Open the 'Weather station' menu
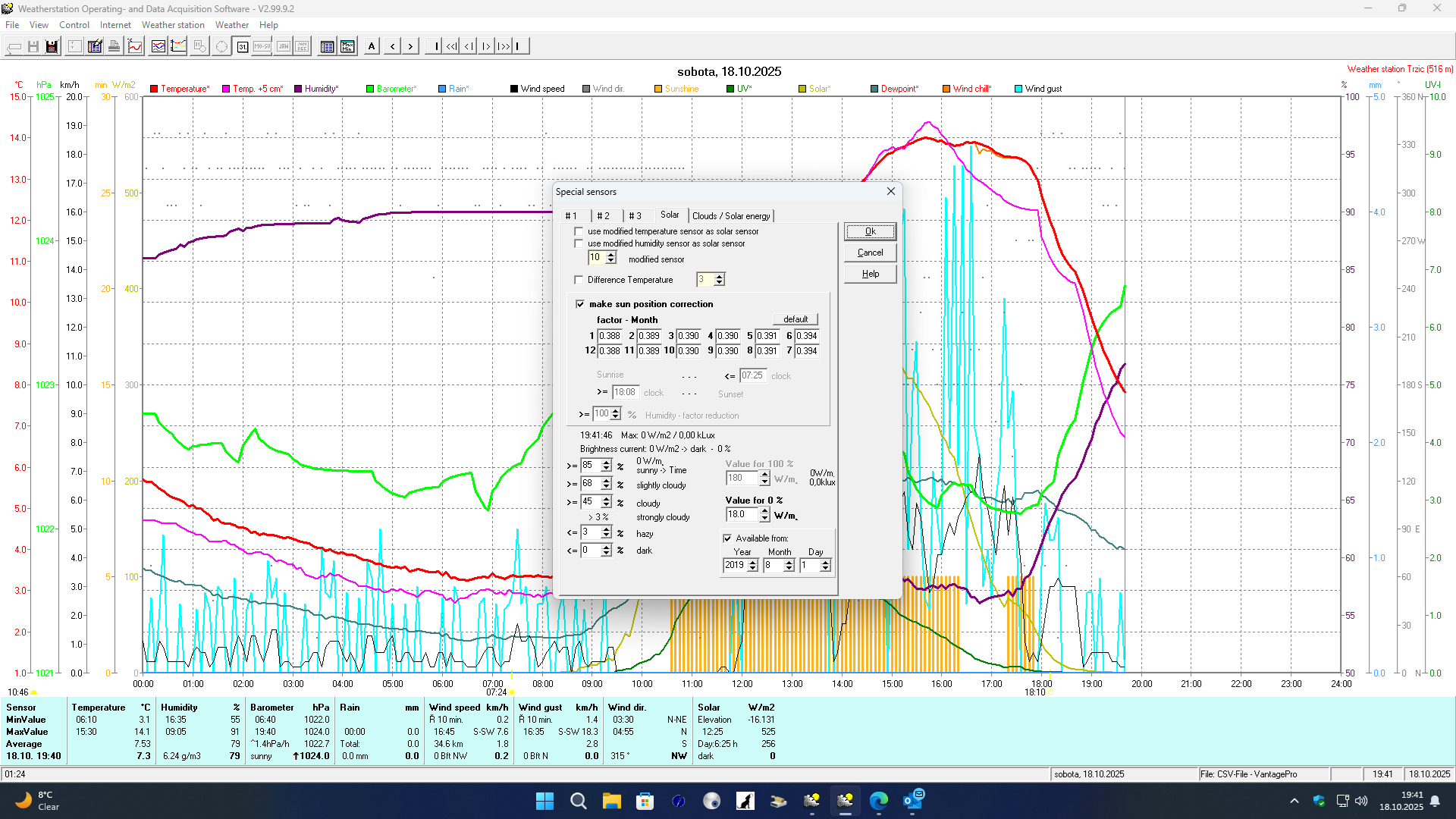Screen dimensions: 1456x819 coord(173,25)
